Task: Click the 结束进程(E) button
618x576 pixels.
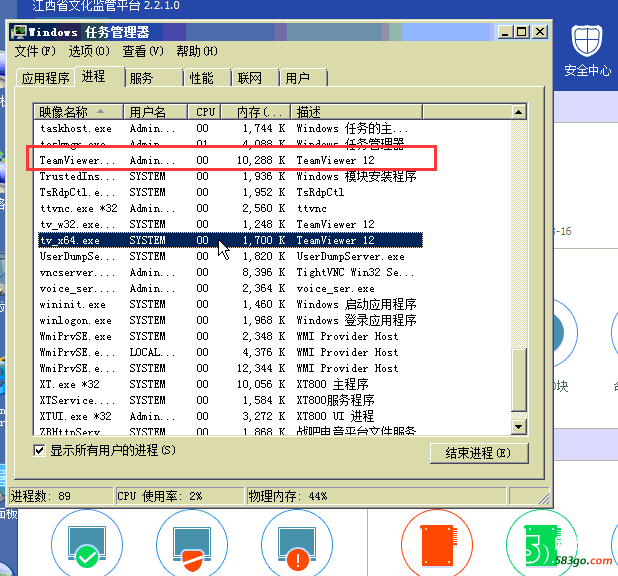Action: click(478, 453)
